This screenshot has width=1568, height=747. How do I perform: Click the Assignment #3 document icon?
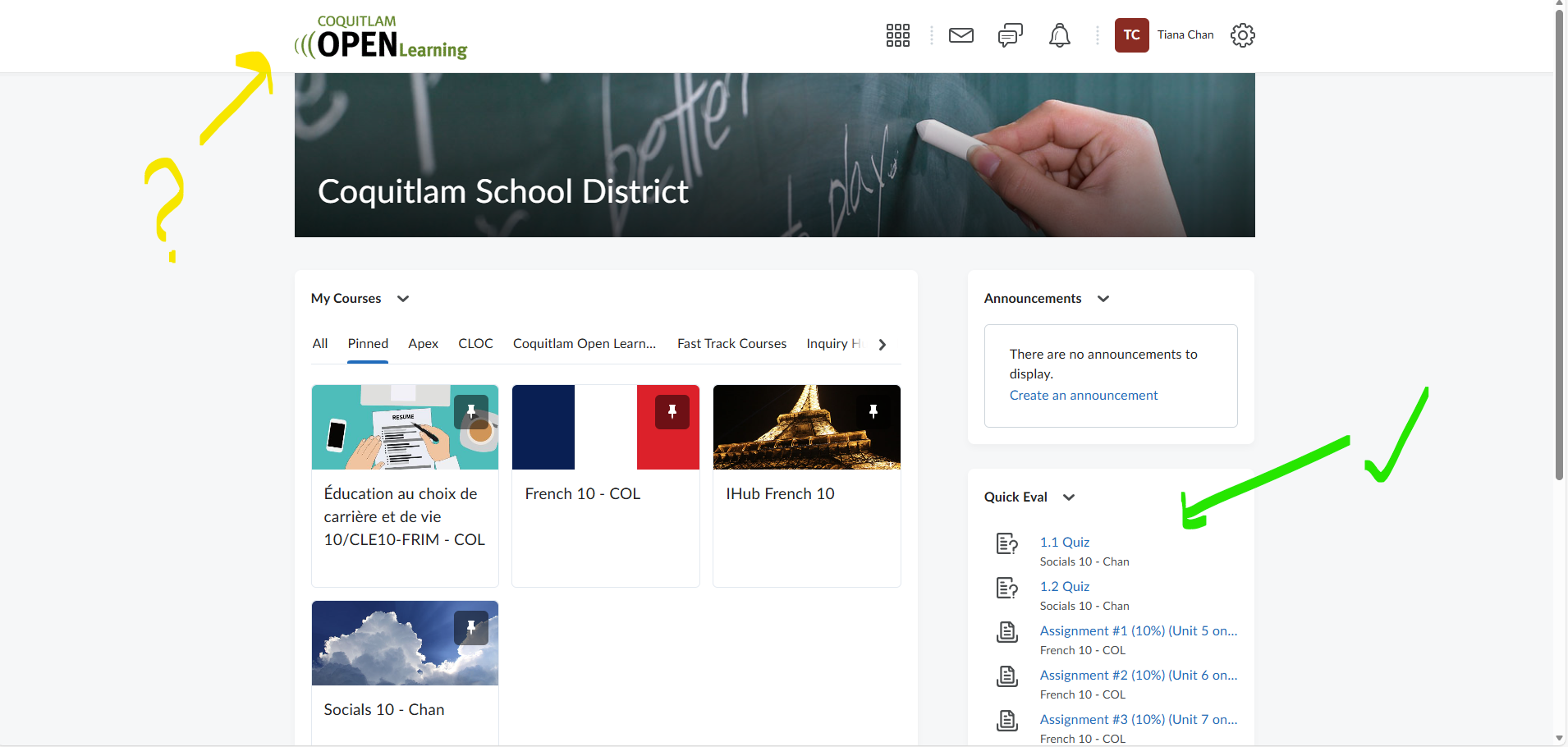tap(1007, 721)
